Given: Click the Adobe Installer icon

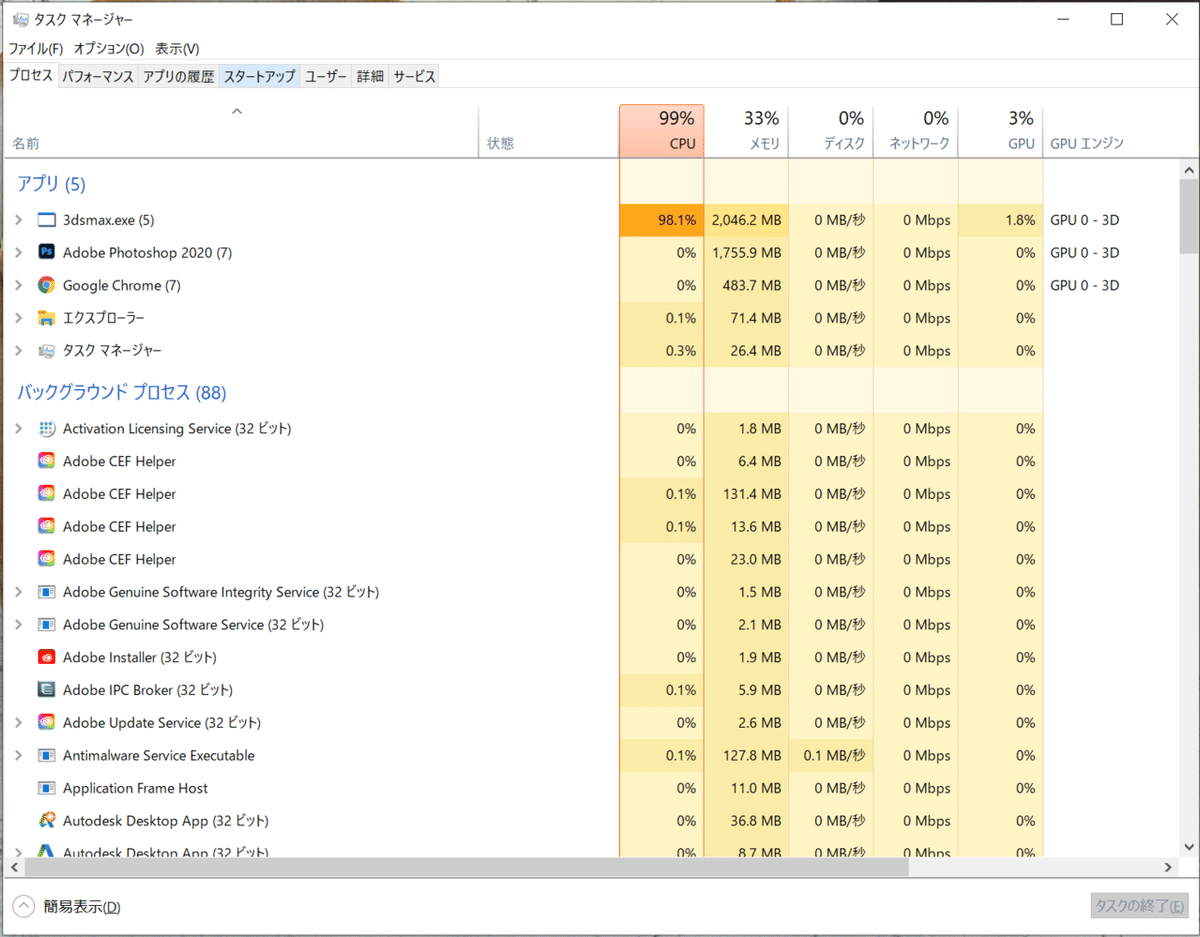Looking at the screenshot, I should (46, 657).
